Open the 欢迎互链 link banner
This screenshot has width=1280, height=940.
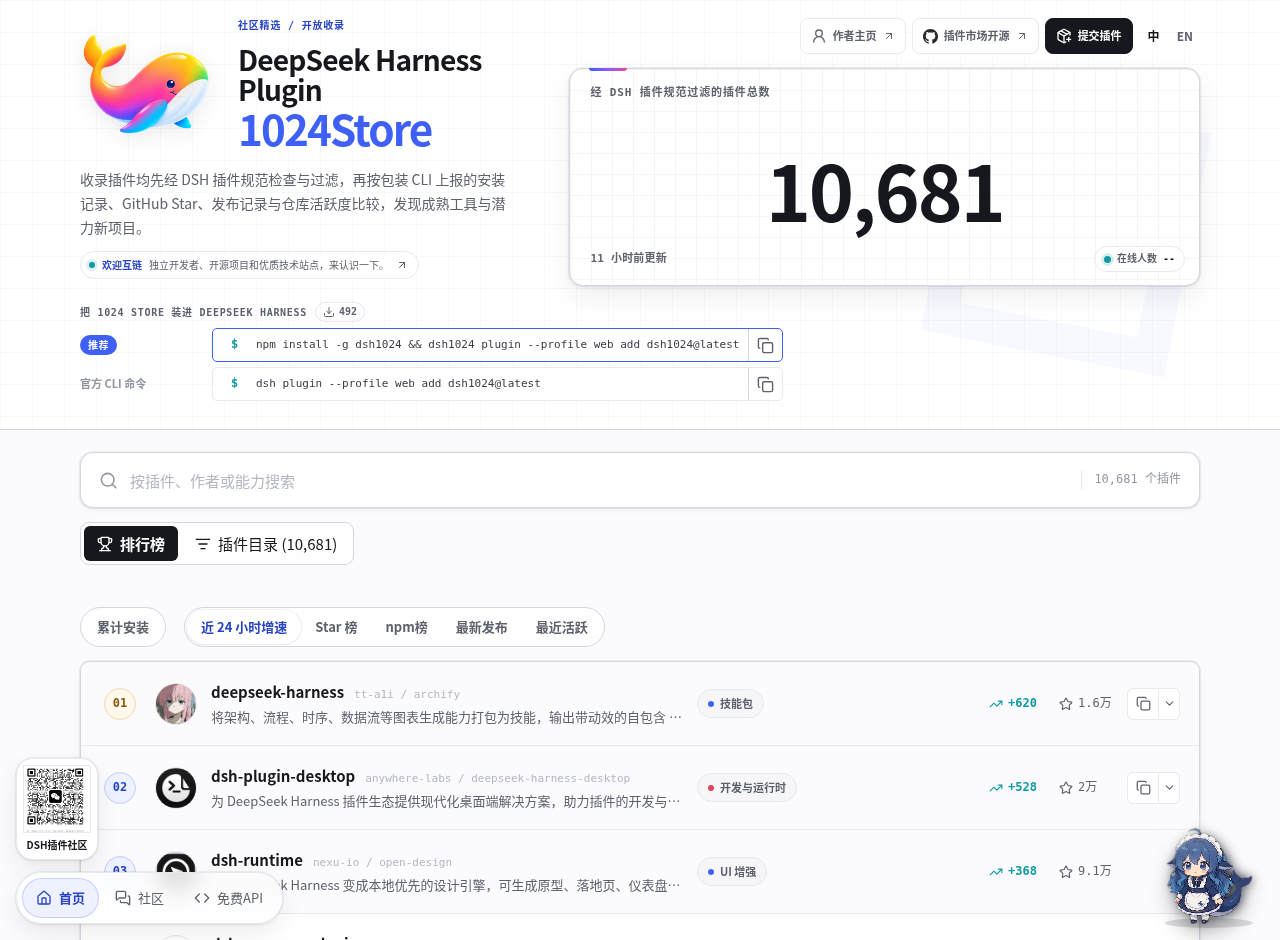click(249, 265)
